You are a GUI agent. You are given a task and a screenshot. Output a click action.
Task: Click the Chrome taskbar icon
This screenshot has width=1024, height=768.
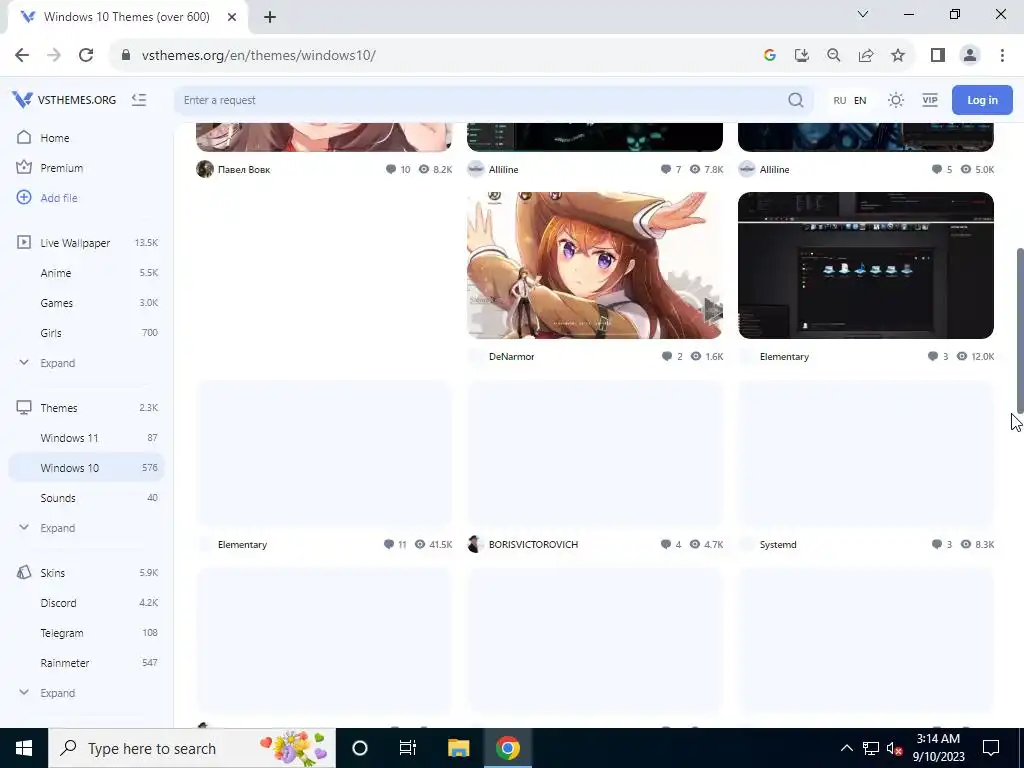point(507,748)
